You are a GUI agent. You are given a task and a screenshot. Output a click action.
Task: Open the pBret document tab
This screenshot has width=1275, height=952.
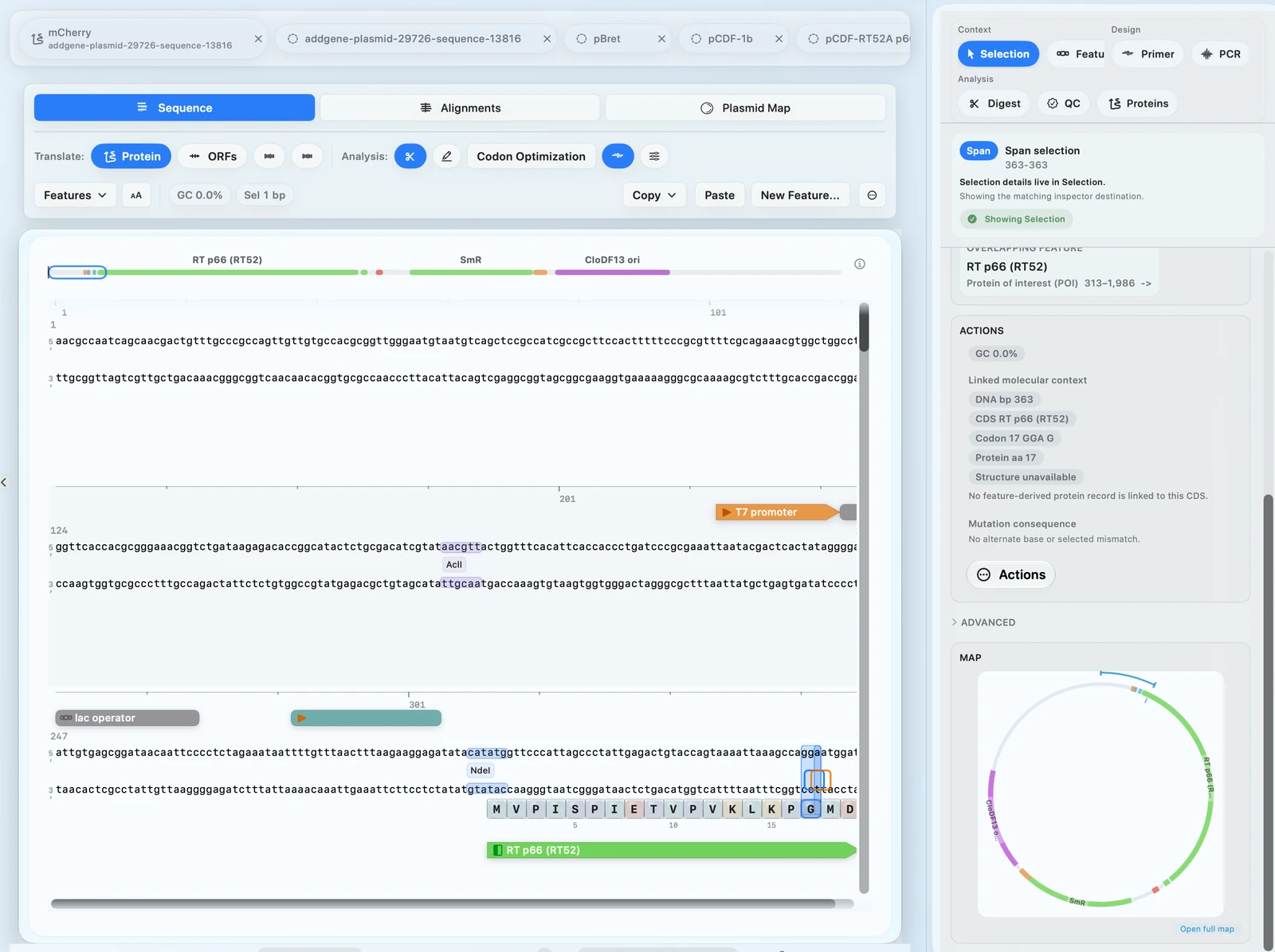click(x=606, y=38)
